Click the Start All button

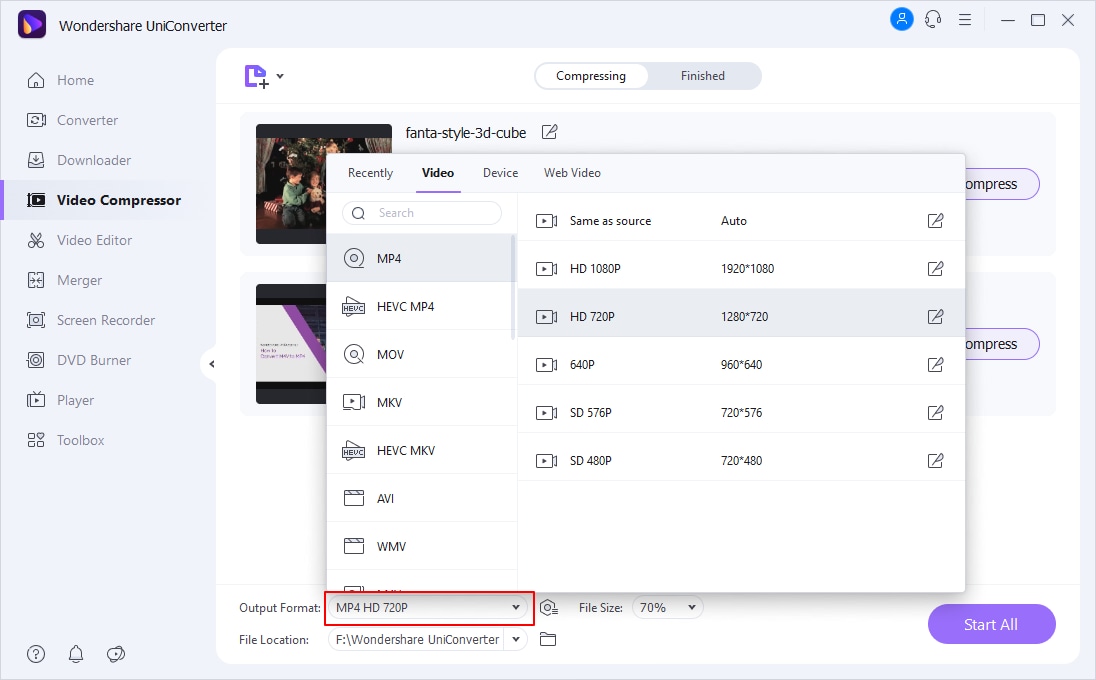(991, 624)
